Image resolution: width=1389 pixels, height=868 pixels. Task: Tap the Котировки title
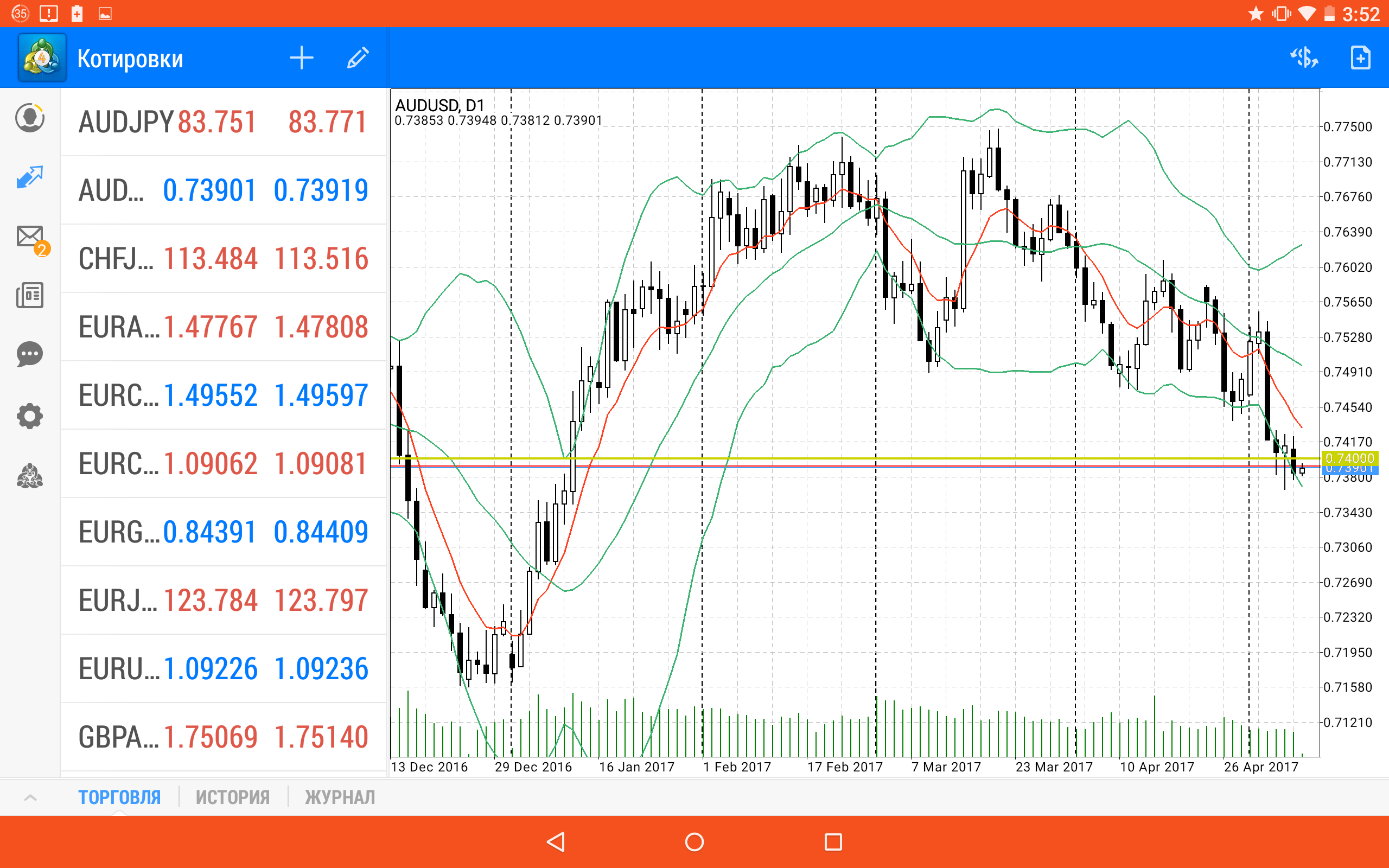(130, 59)
